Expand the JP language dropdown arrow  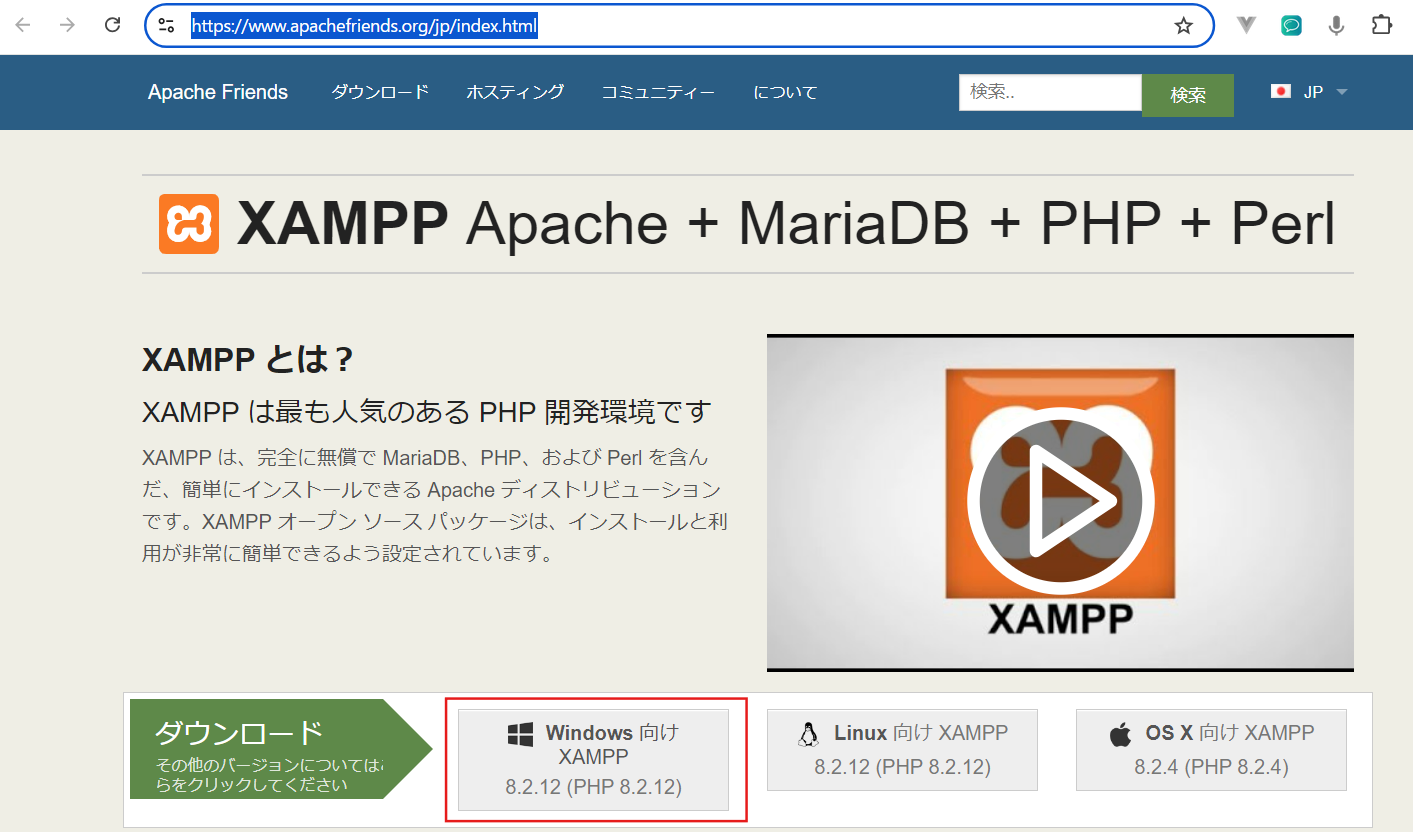1342,92
